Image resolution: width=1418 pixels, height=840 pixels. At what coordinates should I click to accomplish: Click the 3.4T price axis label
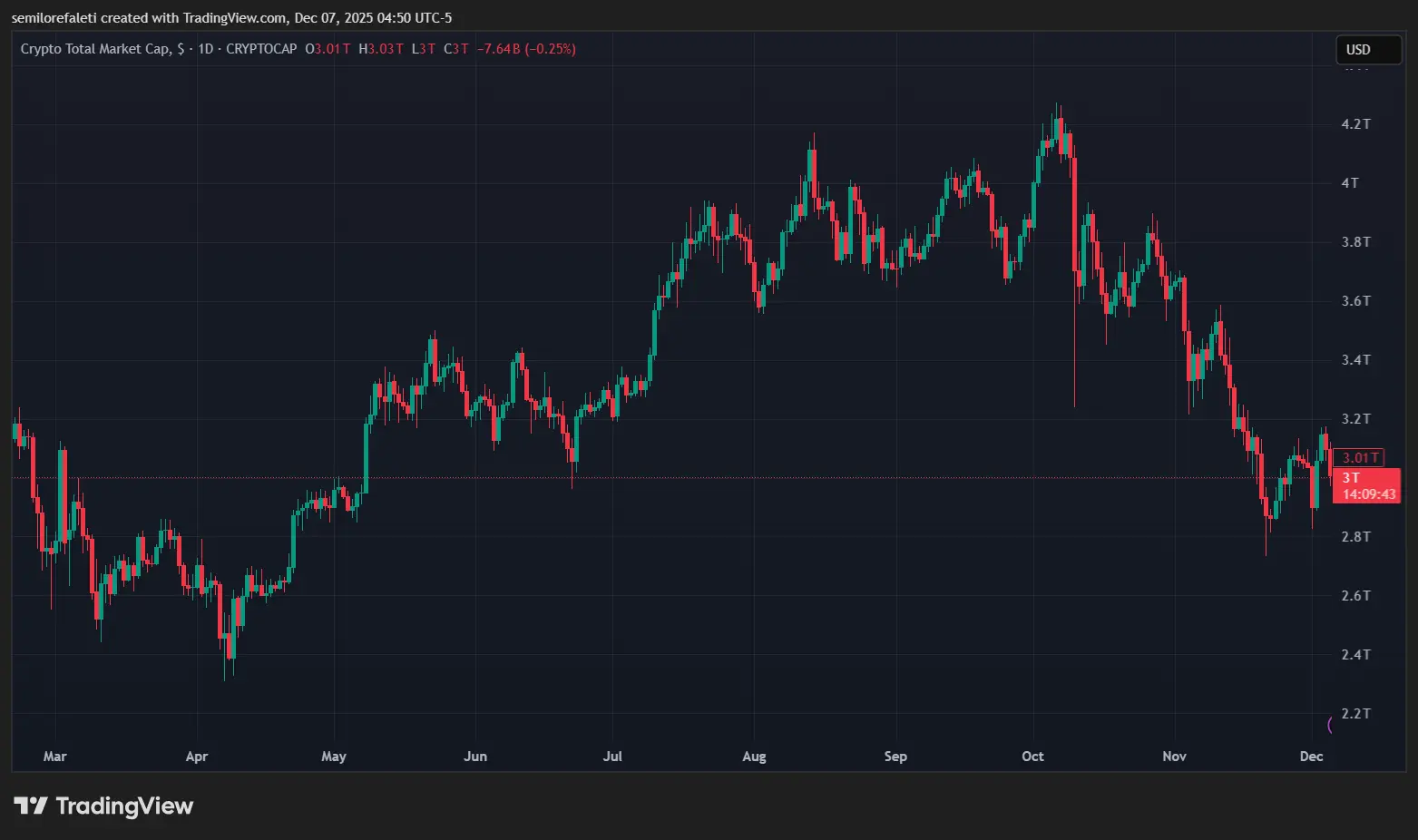(1355, 360)
